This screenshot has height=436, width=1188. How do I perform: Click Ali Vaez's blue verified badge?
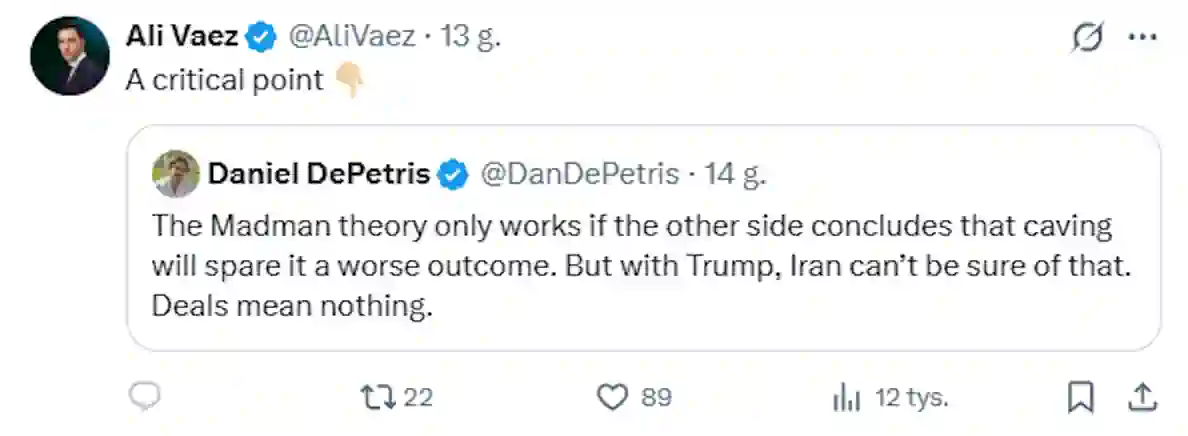[x=262, y=38]
